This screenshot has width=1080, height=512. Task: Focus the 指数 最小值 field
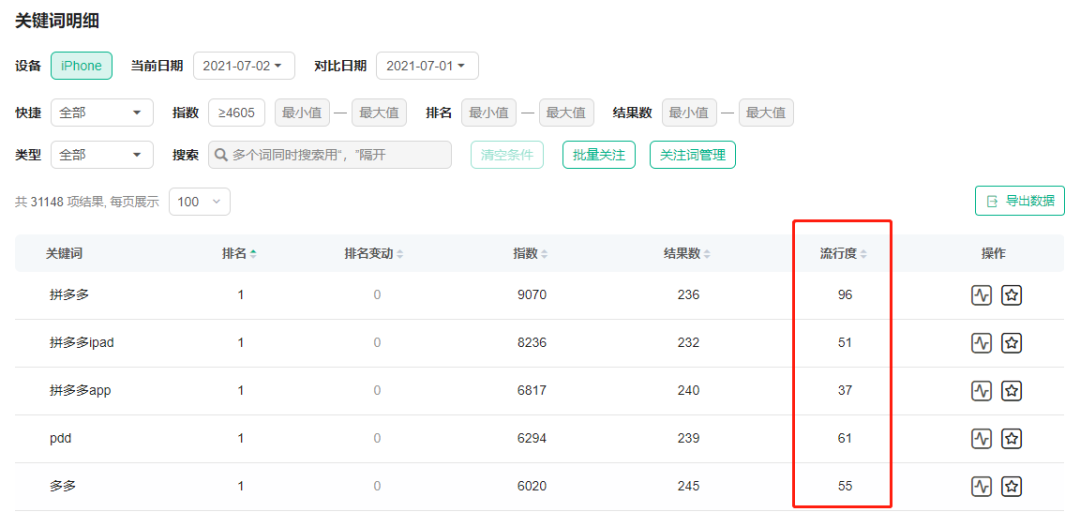(302, 113)
